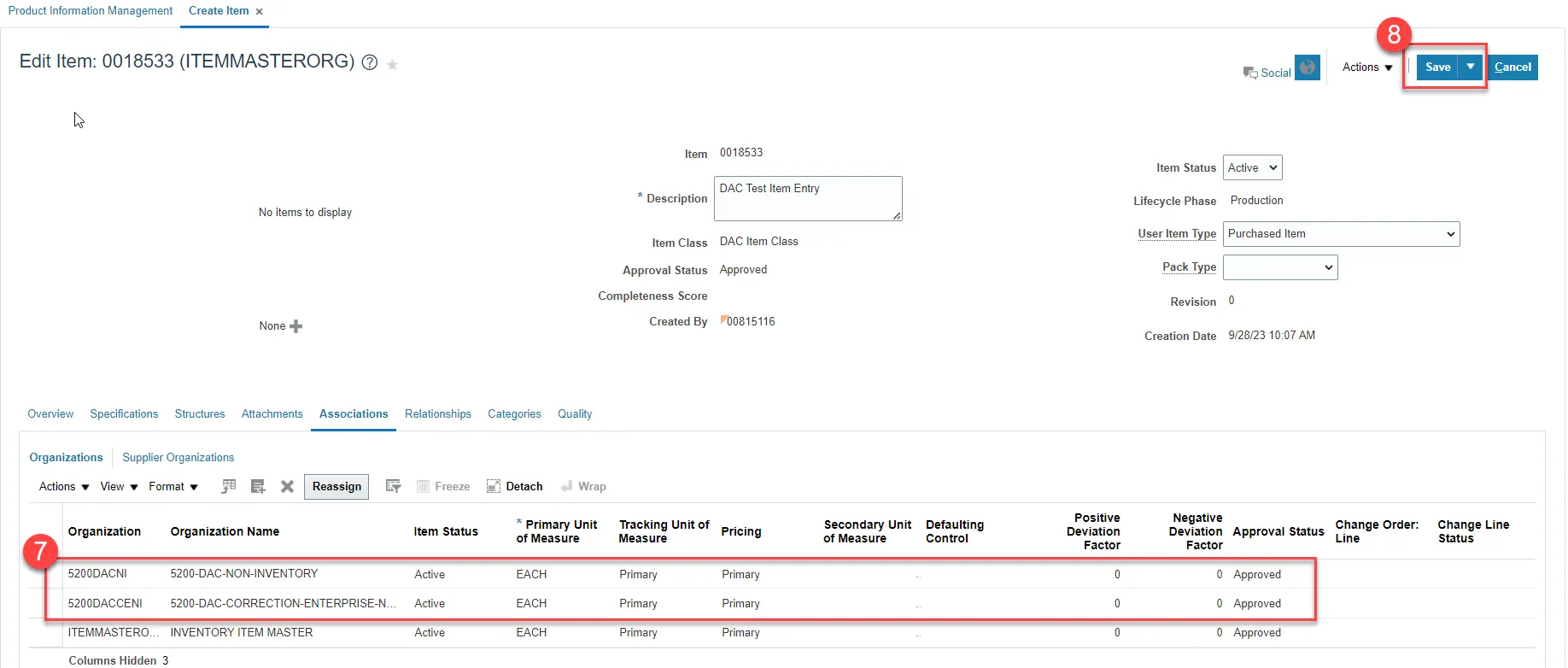This screenshot has width=1568, height=668.
Task: Switch to the Product Information Management tab
Action: (91, 11)
